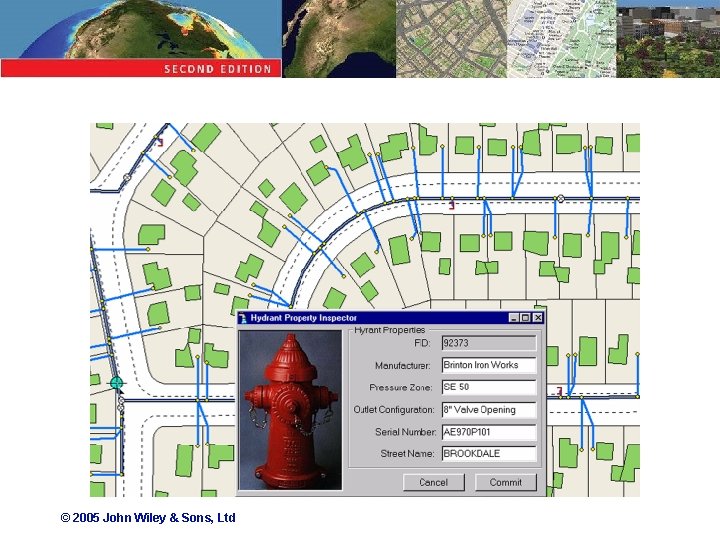The height and width of the screenshot is (540, 720).
Task: Click the globe banner image
Action: click(x=141, y=29)
